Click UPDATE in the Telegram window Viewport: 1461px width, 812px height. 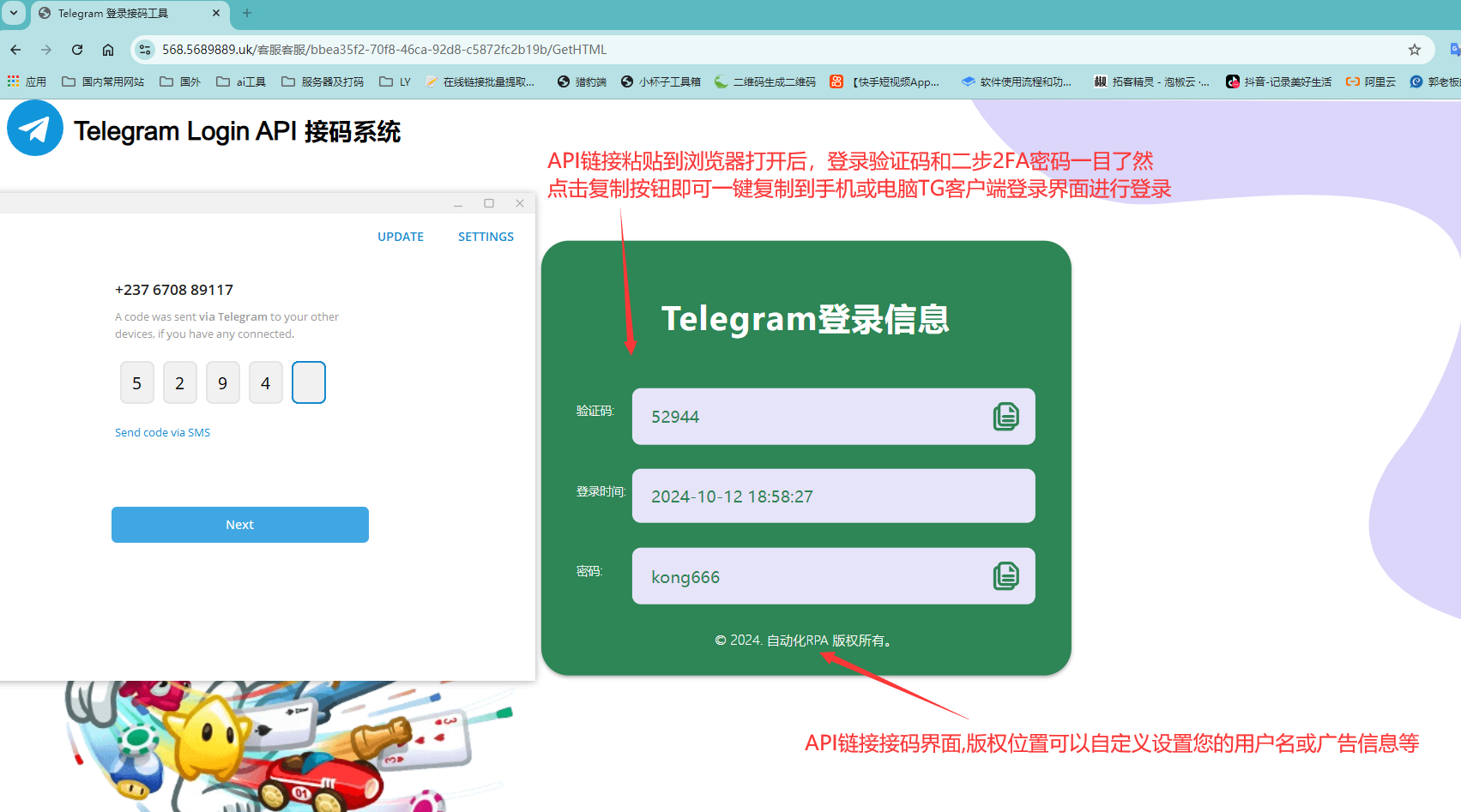click(401, 237)
